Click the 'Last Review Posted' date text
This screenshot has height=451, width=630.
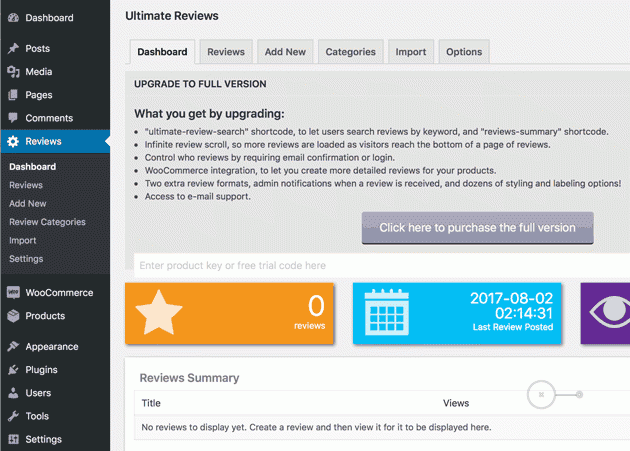coord(512,312)
